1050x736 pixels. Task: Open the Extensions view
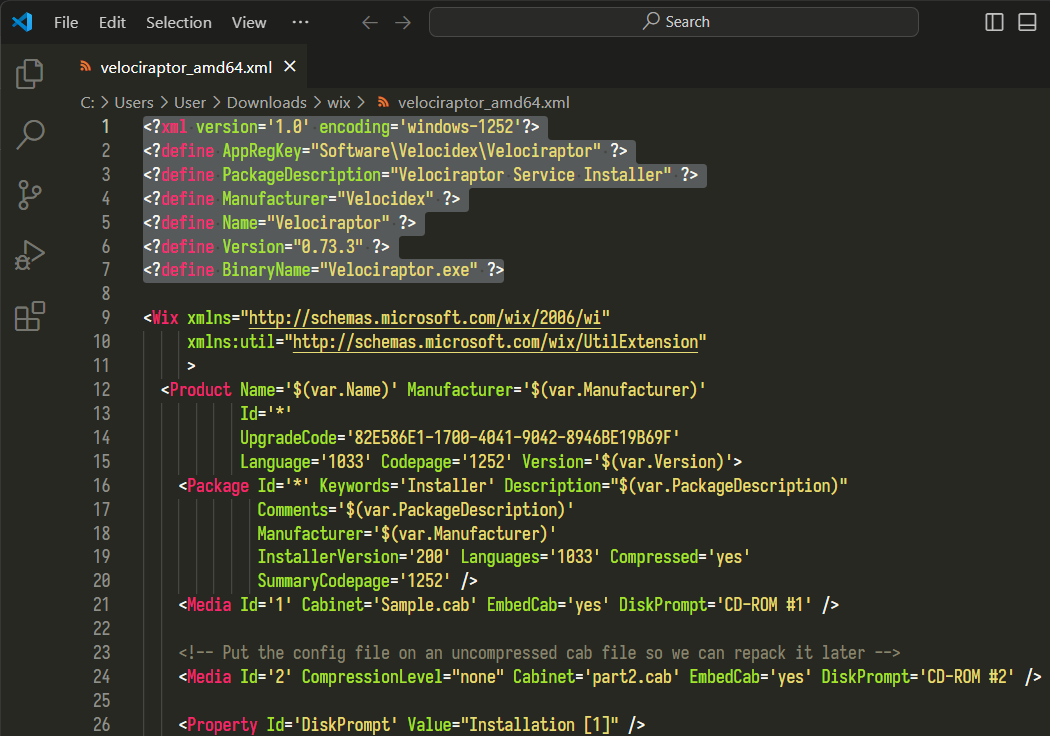click(x=29, y=316)
